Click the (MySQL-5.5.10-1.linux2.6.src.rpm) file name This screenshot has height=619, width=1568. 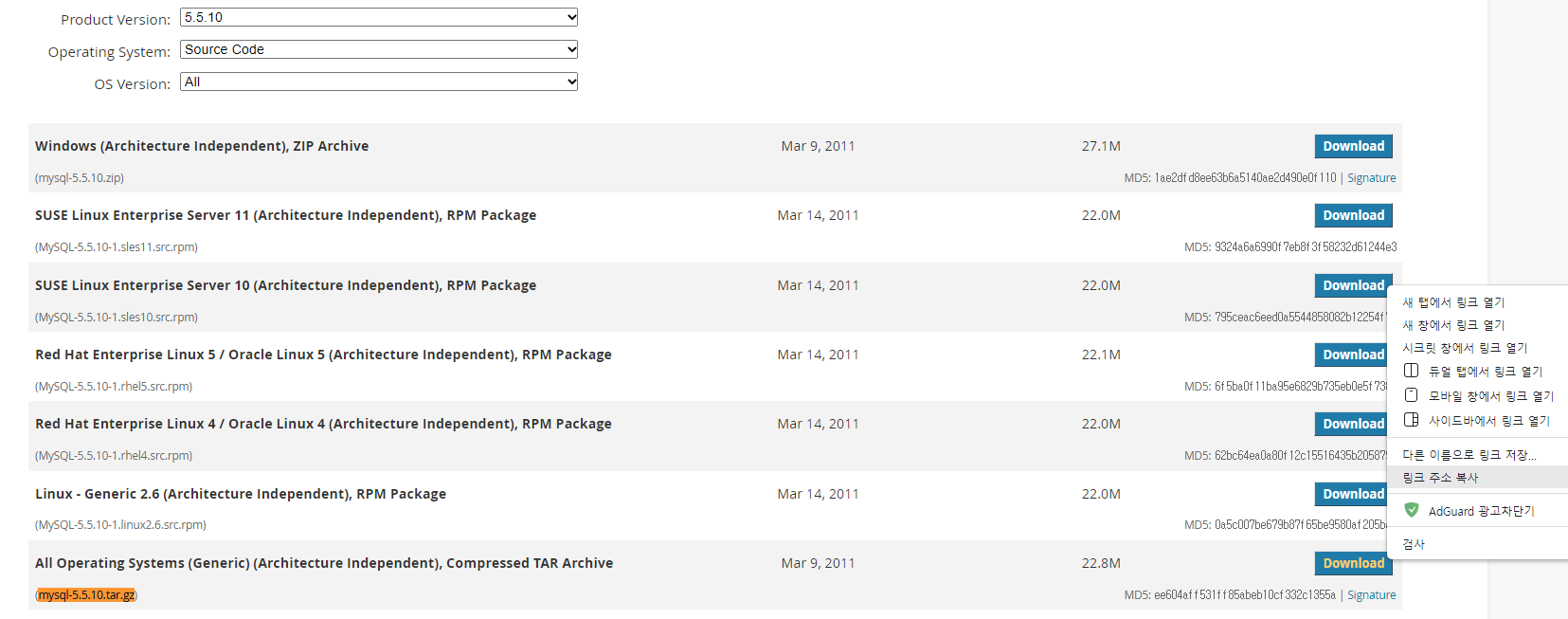pos(120,524)
